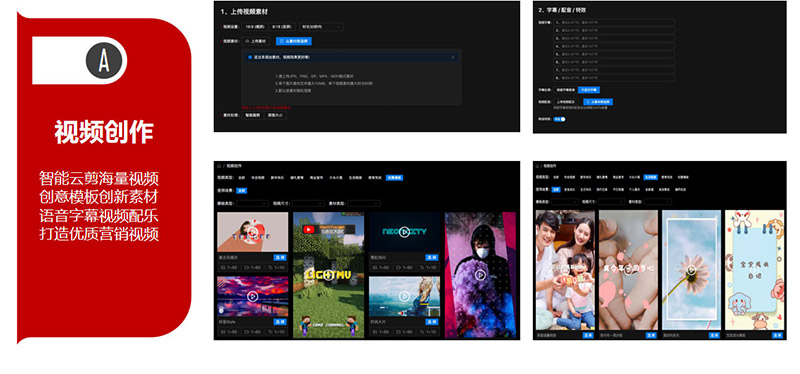Play the masked hoodie figure template
The width and height of the screenshot is (800, 374).
point(480,275)
